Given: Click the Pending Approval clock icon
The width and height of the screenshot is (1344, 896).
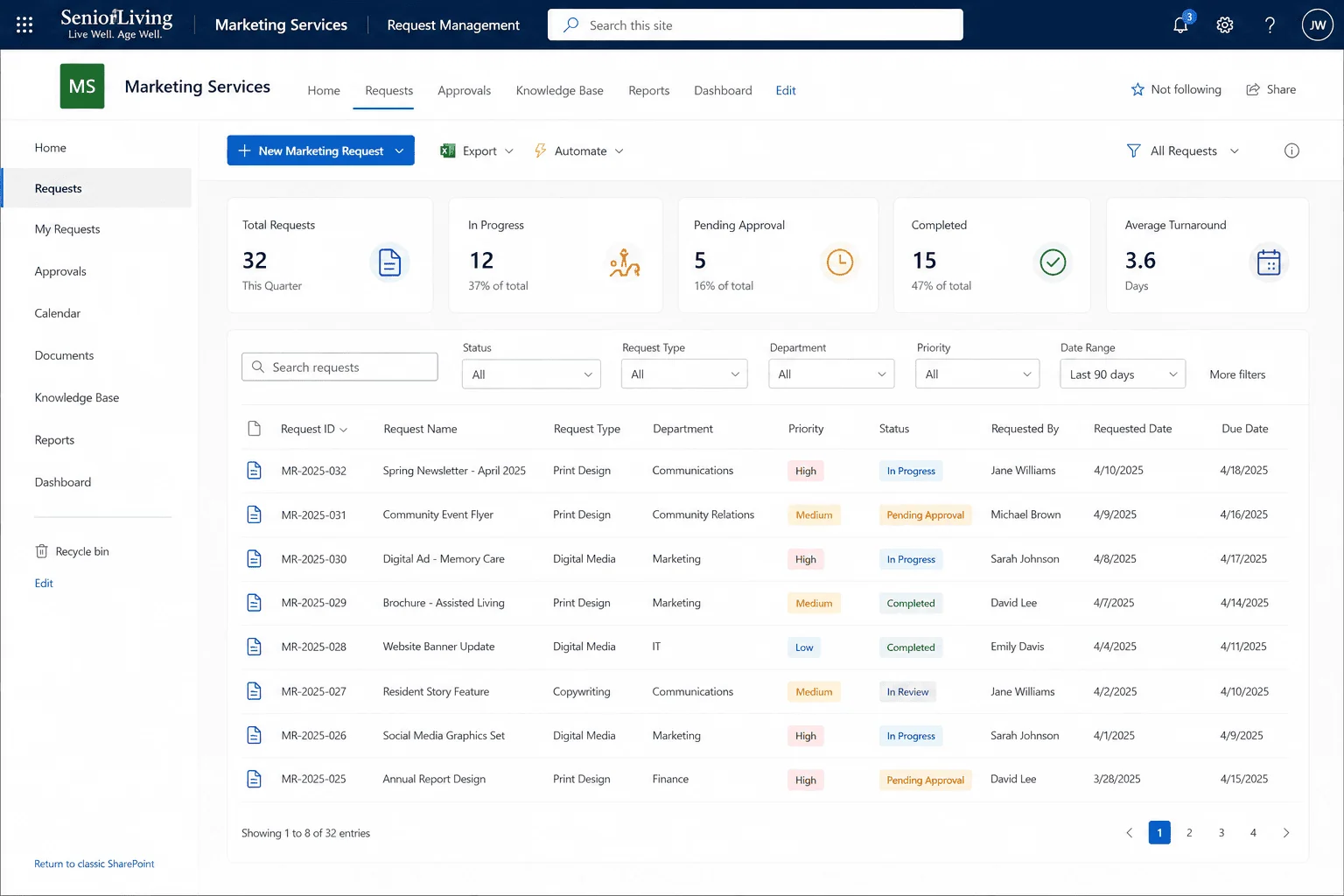Looking at the screenshot, I should (x=839, y=262).
